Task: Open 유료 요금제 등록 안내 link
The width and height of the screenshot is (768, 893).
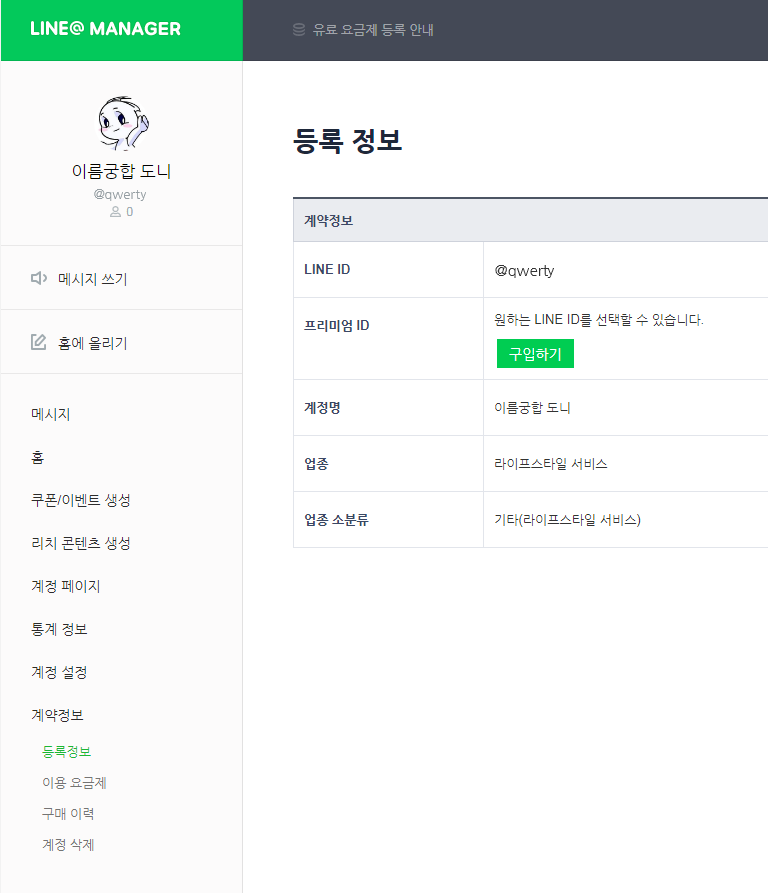Action: (373, 30)
